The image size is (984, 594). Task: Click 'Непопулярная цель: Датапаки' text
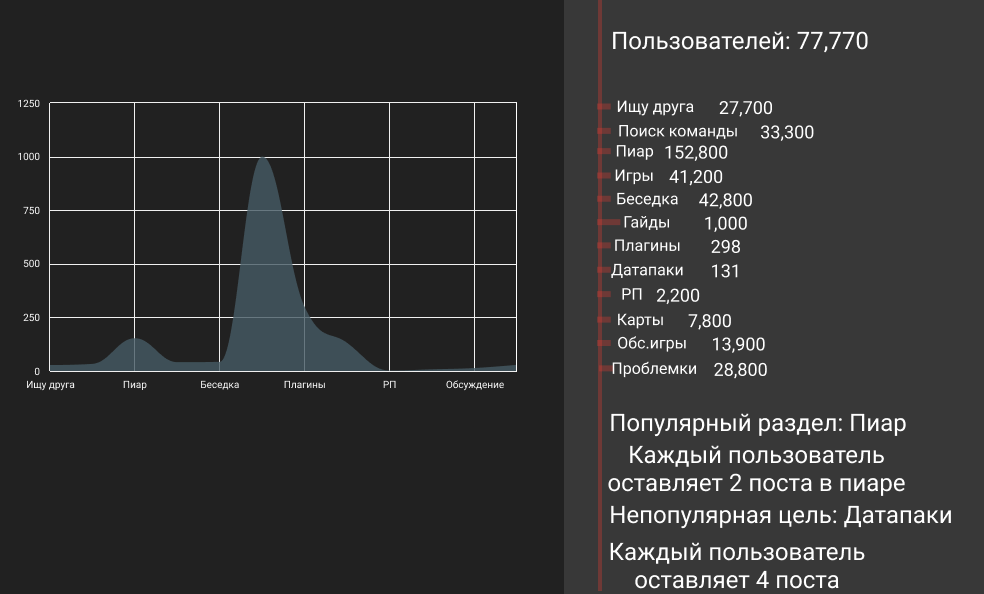781,515
